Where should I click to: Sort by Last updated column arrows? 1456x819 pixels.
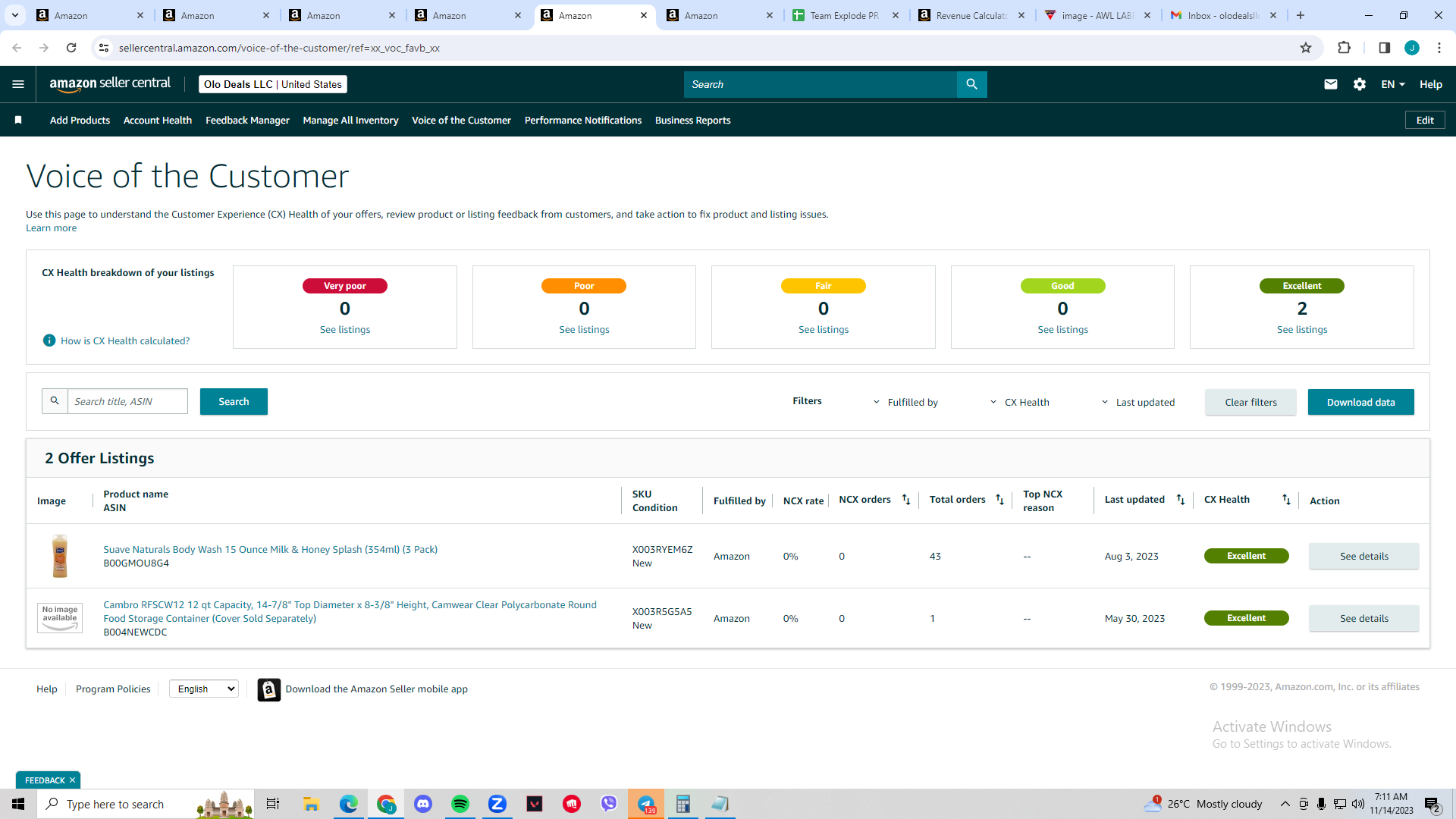coord(1181,499)
